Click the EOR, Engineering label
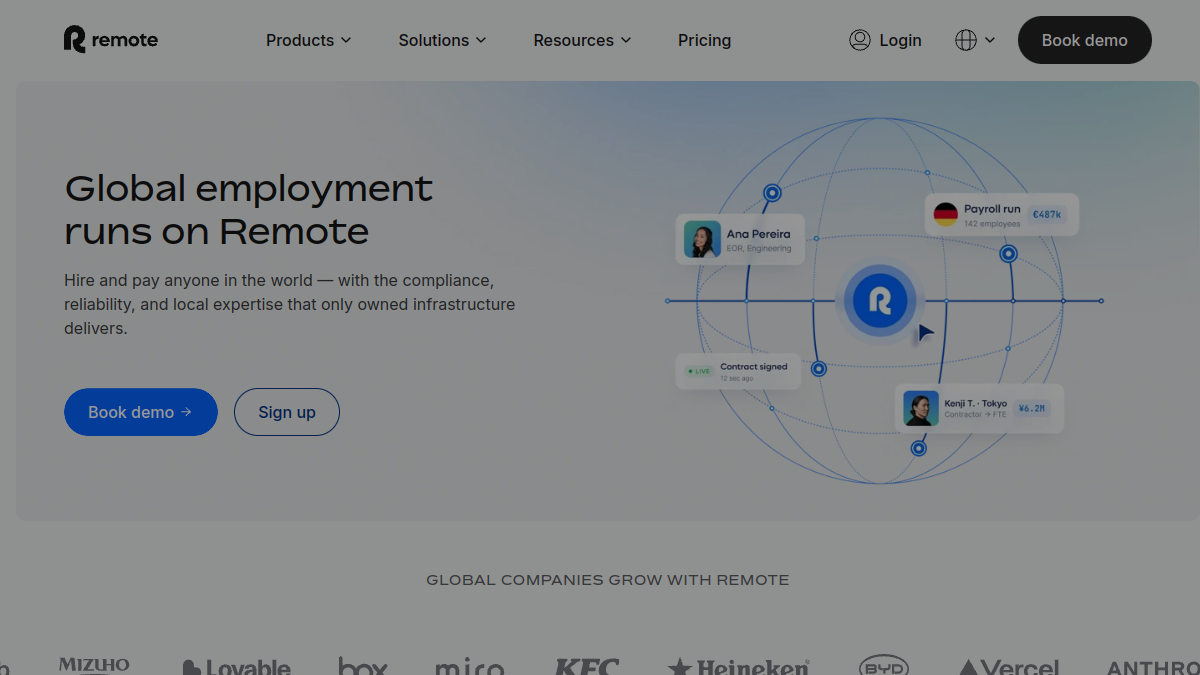 pyautogui.click(x=759, y=248)
